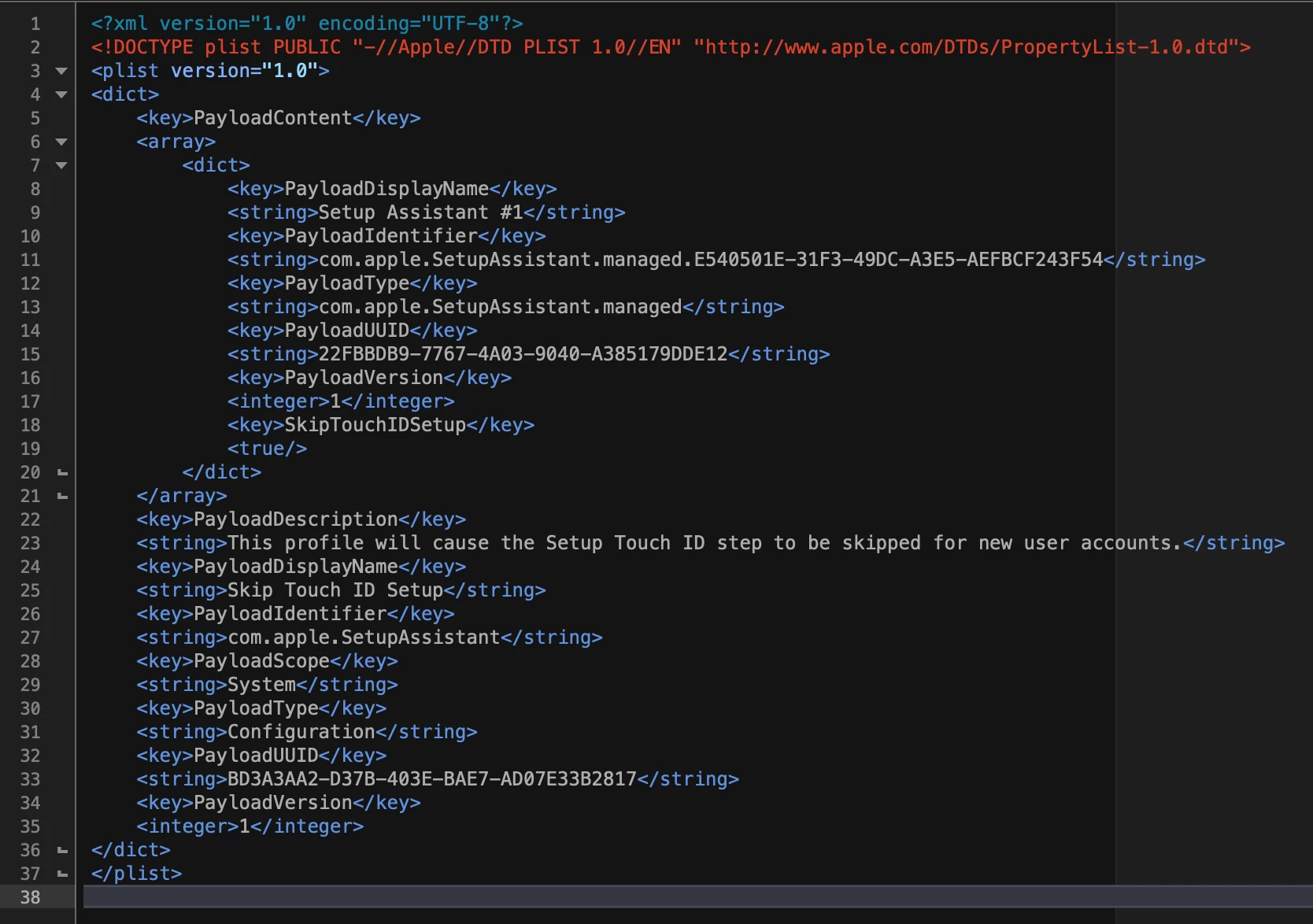This screenshot has width=1313, height=924.
Task: Click the PayloadType key on line 30
Action: [256, 708]
